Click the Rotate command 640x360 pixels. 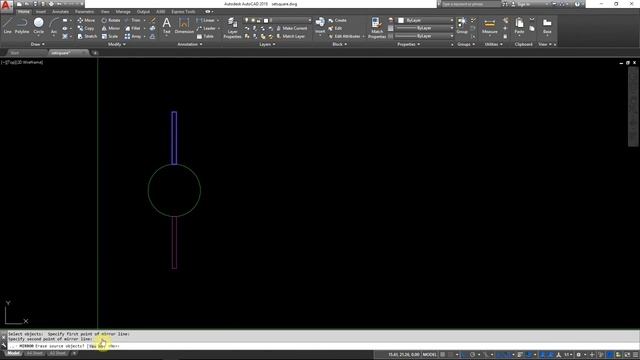click(111, 20)
